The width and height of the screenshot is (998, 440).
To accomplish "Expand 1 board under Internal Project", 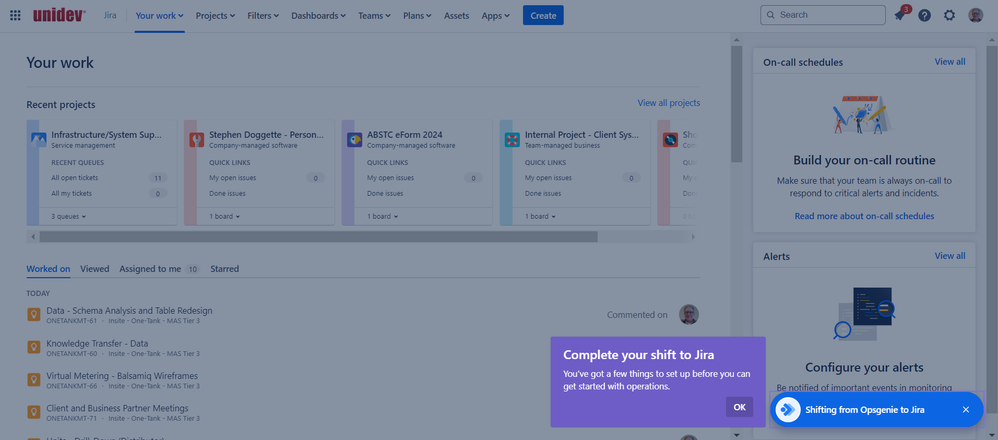I will coord(542,216).
